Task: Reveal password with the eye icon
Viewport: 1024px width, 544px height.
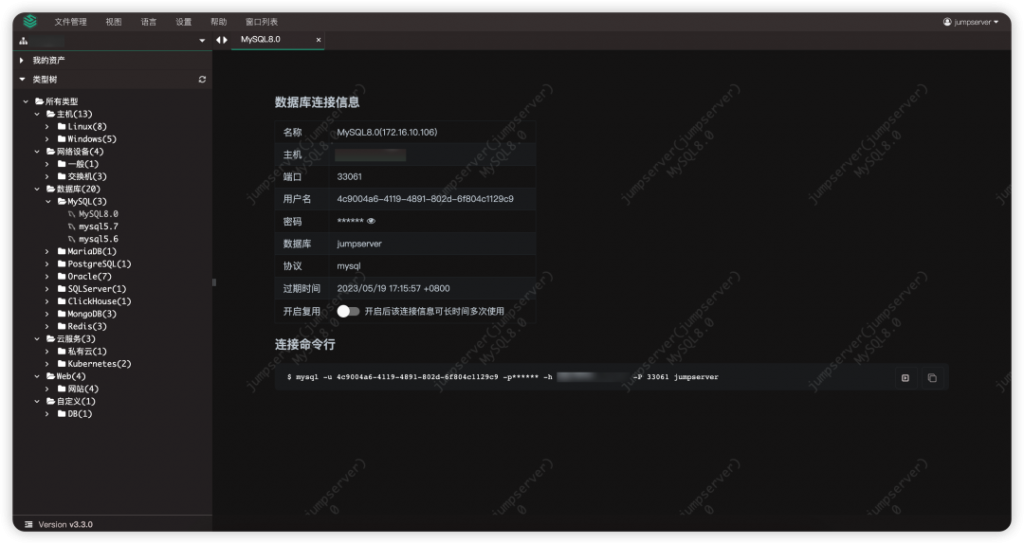Action: (371, 221)
